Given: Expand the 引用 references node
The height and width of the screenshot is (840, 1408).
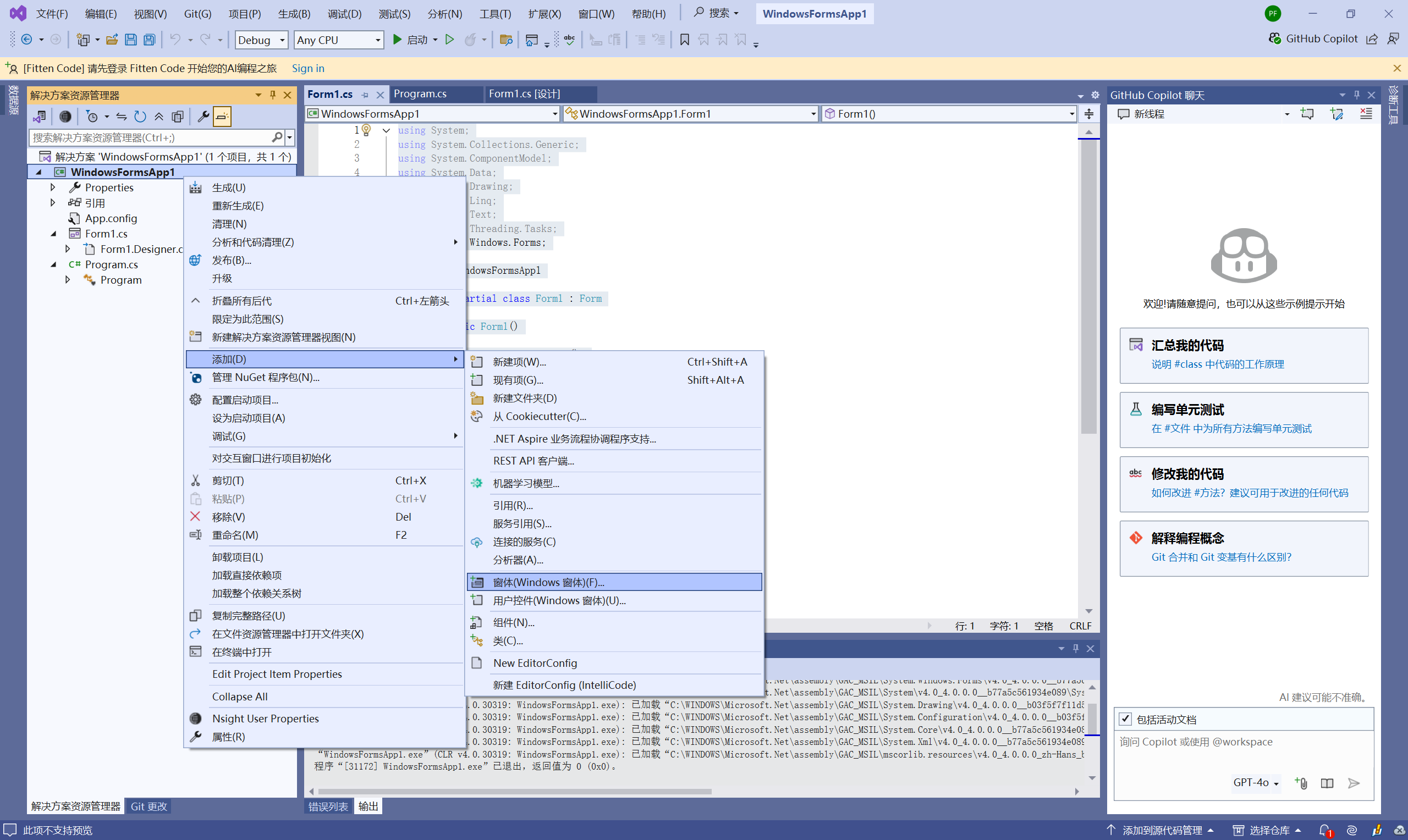Looking at the screenshot, I should [53, 202].
